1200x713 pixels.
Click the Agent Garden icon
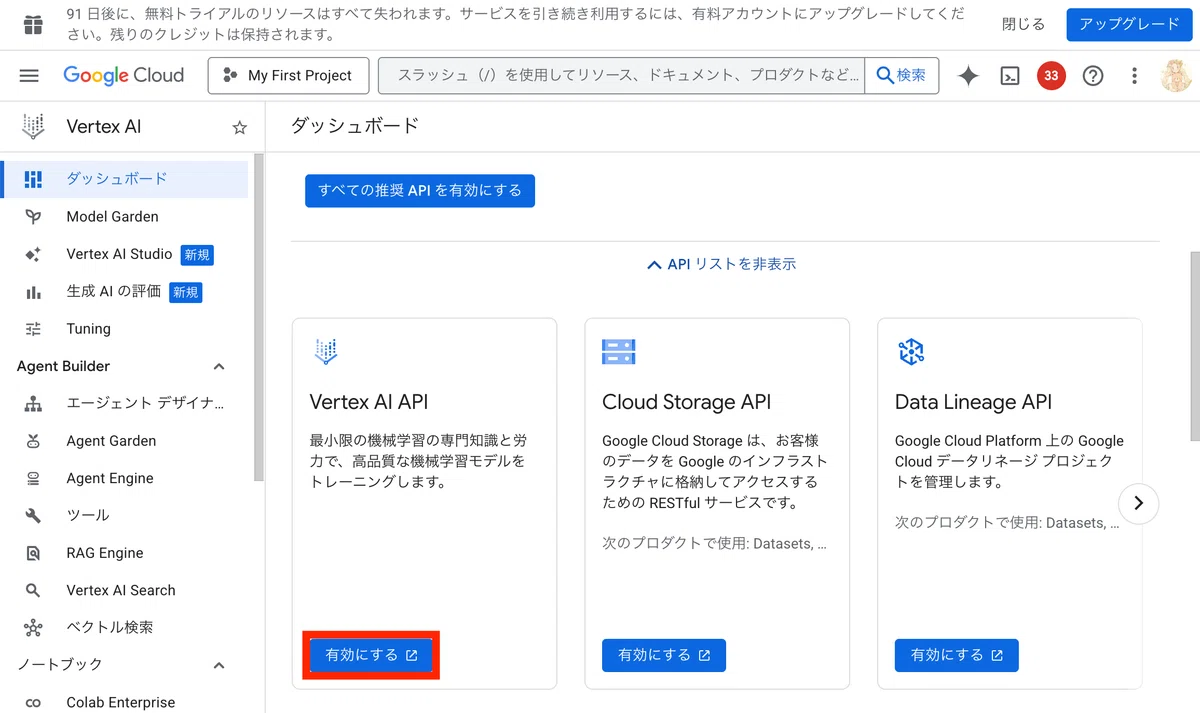33,441
